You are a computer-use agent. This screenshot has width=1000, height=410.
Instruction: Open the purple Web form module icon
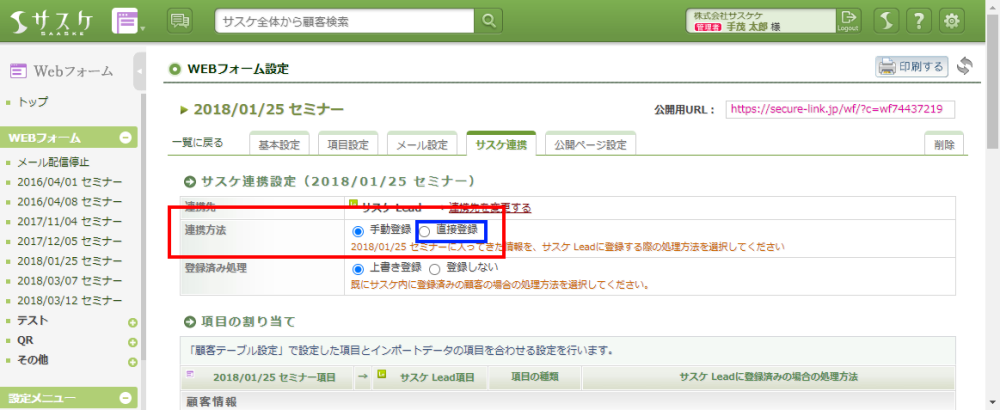(126, 20)
